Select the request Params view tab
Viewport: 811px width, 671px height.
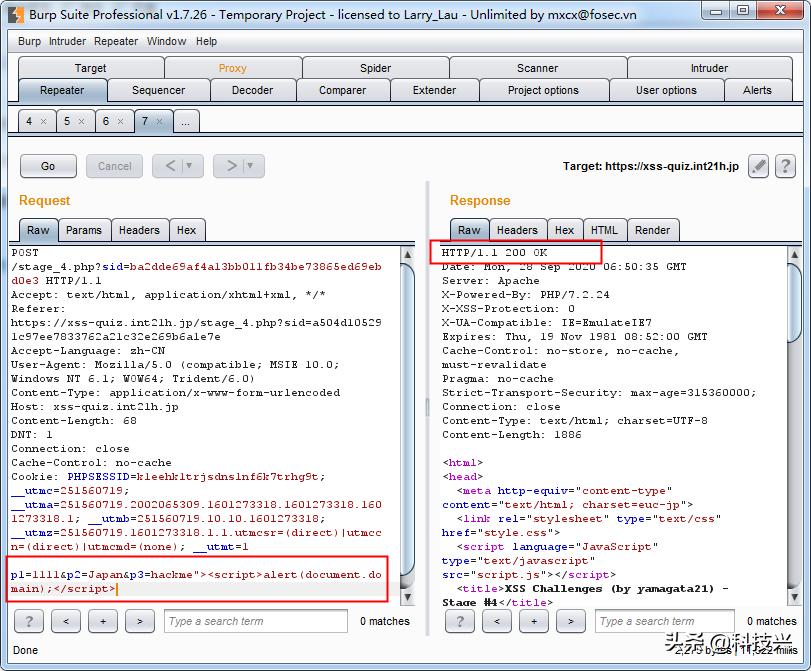coord(84,230)
